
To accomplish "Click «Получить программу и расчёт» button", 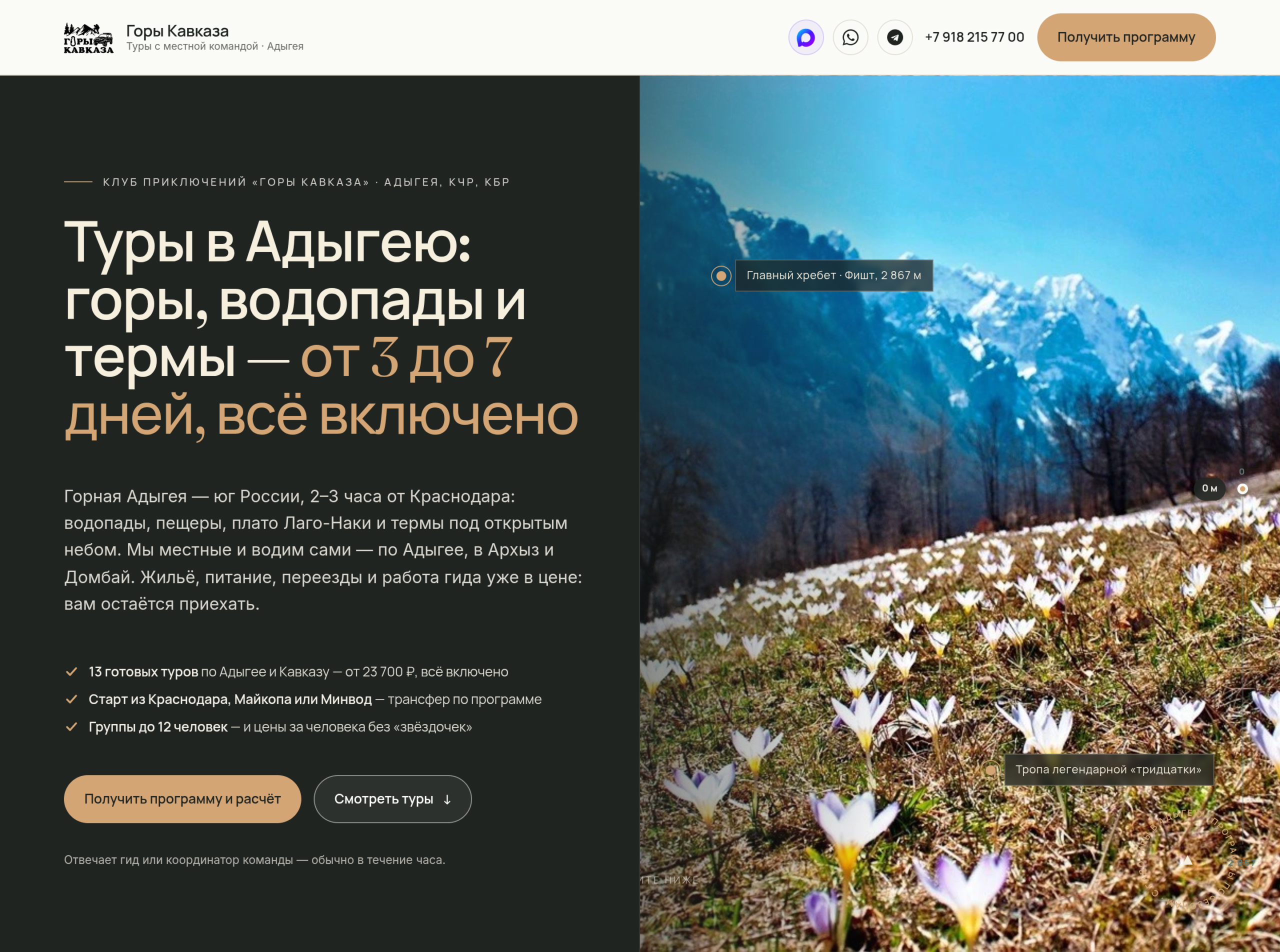I will (182, 798).
